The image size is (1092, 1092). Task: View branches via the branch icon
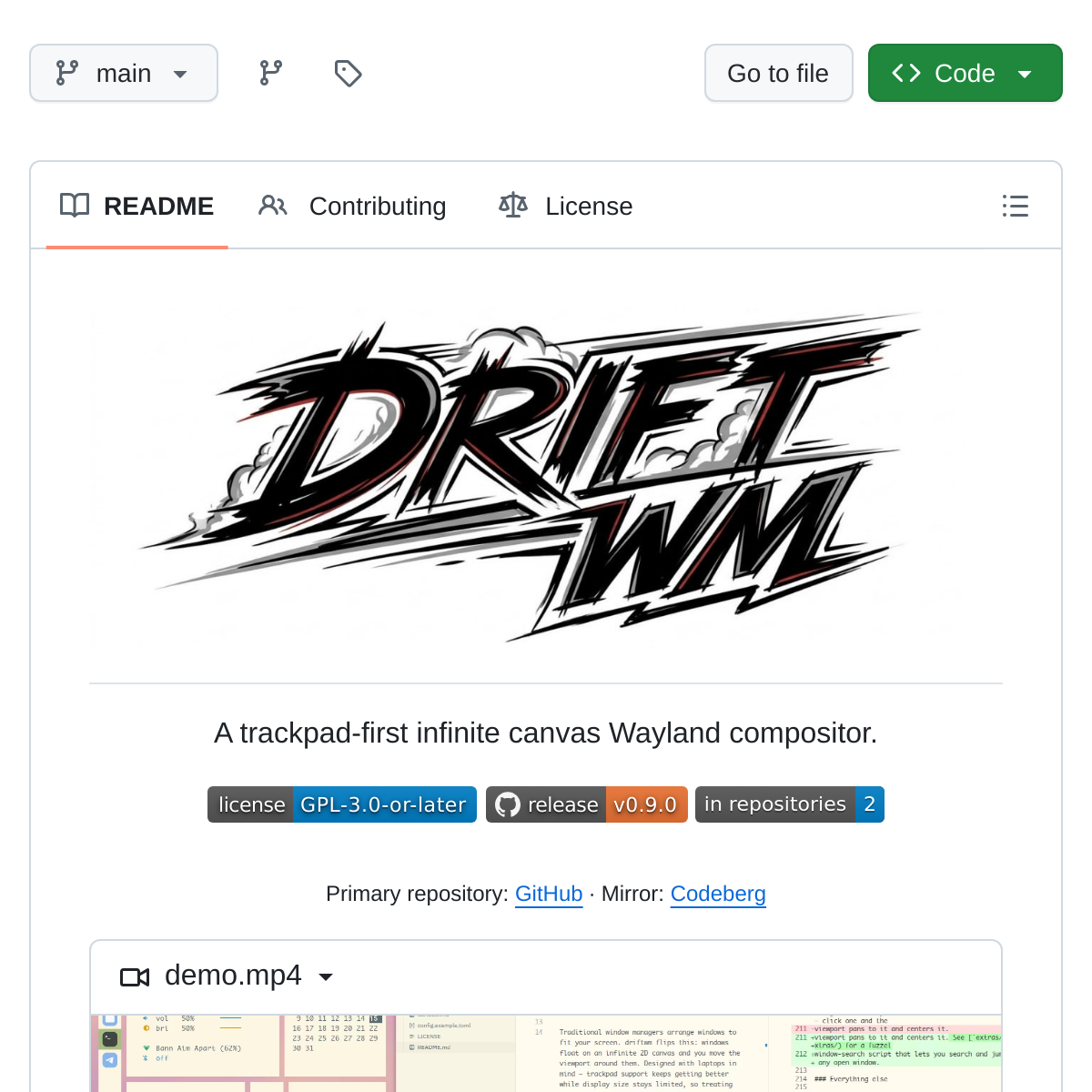tap(271, 73)
